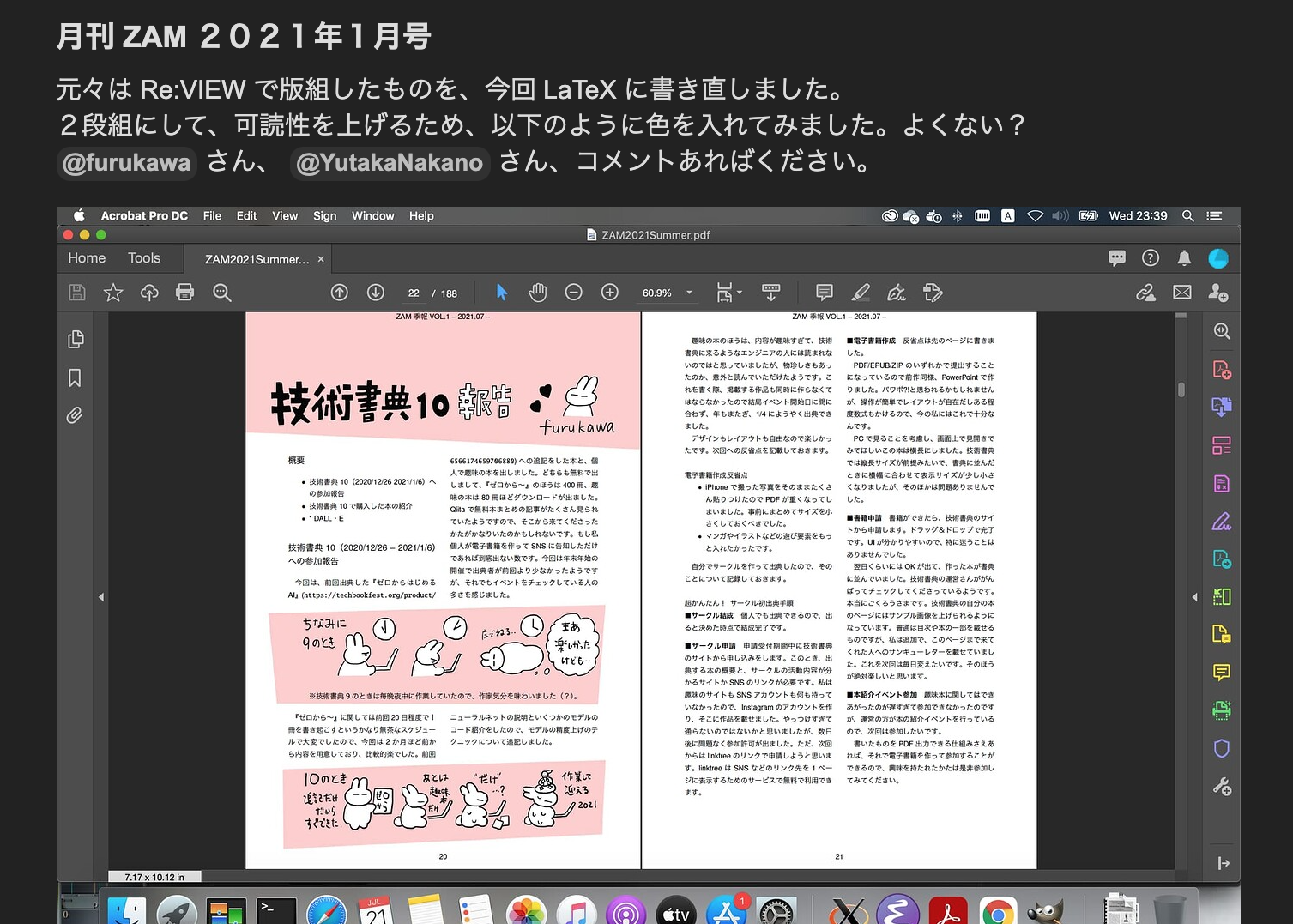This screenshot has width=1293, height=924.
Task: Close the ZAM2021Summer tab
Action: coord(321,259)
